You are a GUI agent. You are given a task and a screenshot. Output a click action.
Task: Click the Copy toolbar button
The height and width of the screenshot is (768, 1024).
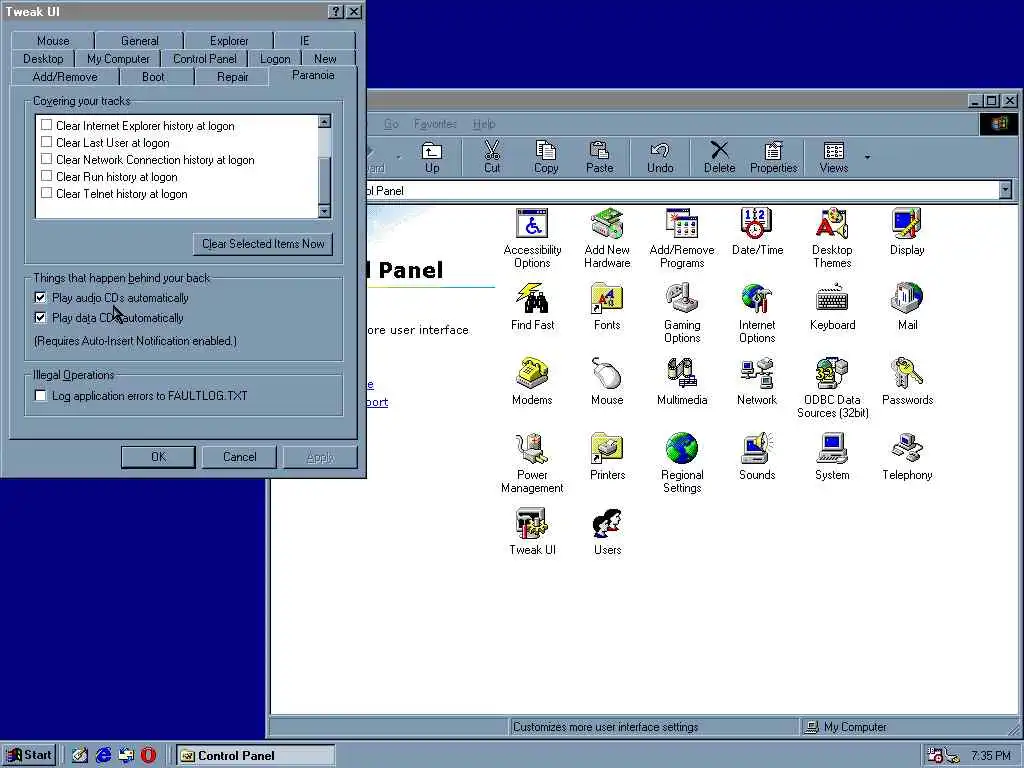click(x=546, y=158)
